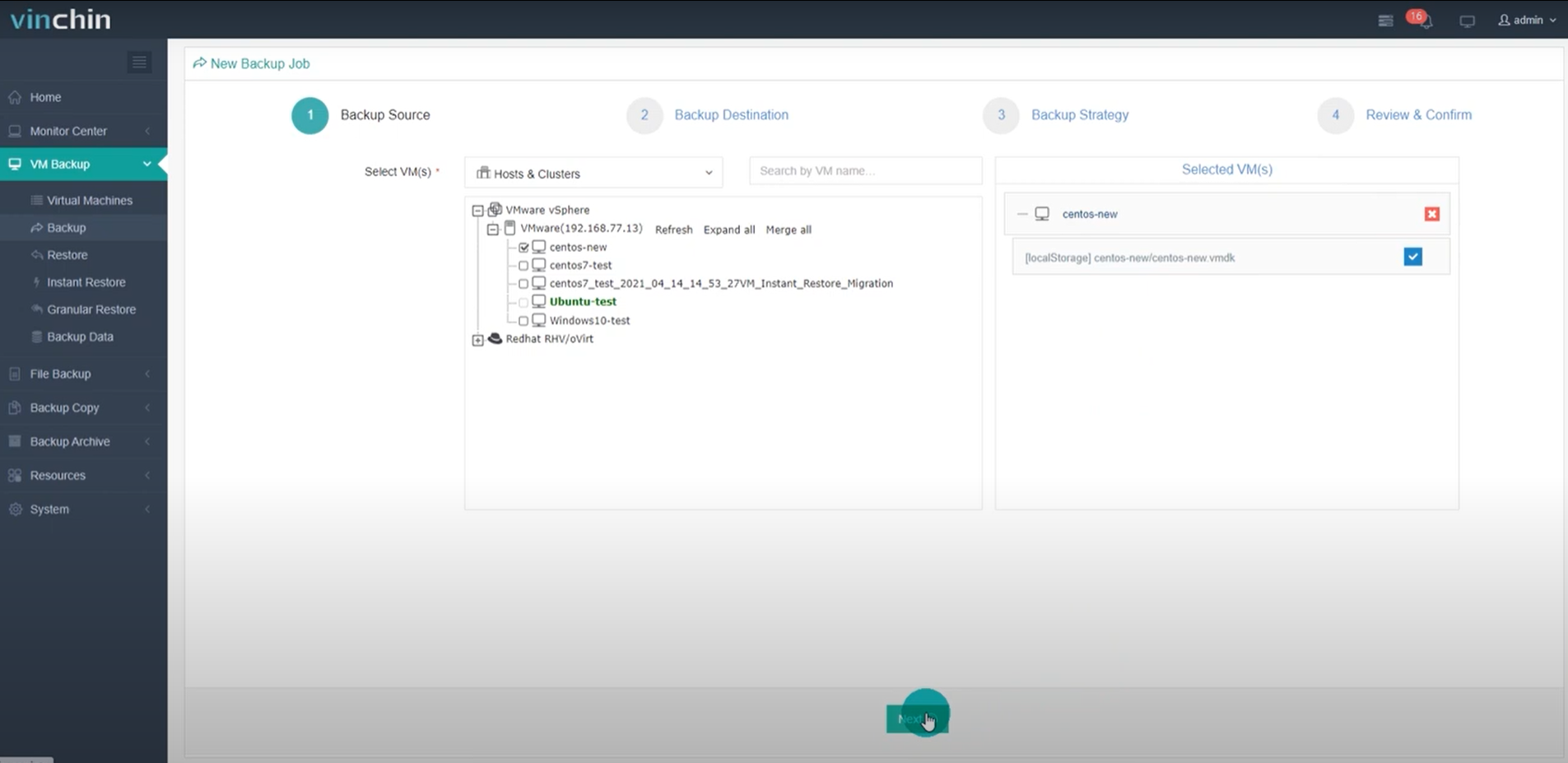
Task: Open Restore submenu item
Action: coord(67,255)
